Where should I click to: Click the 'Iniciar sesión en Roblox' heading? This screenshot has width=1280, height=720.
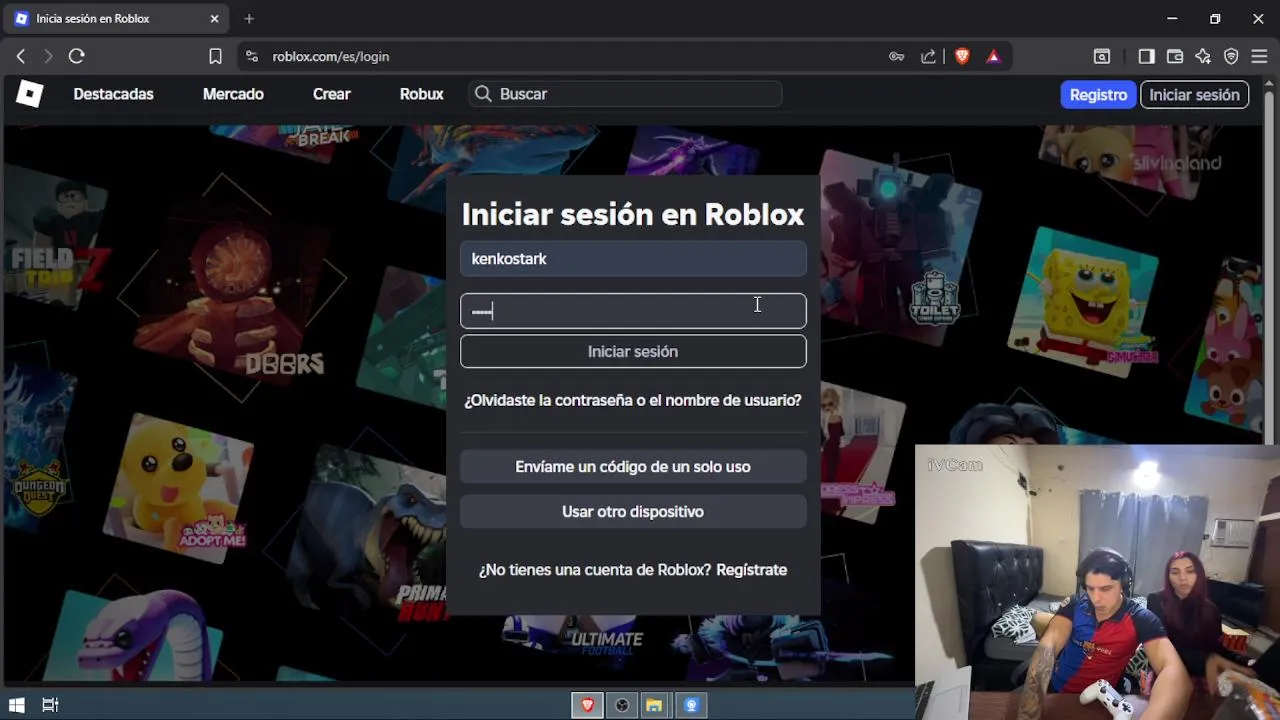point(633,214)
